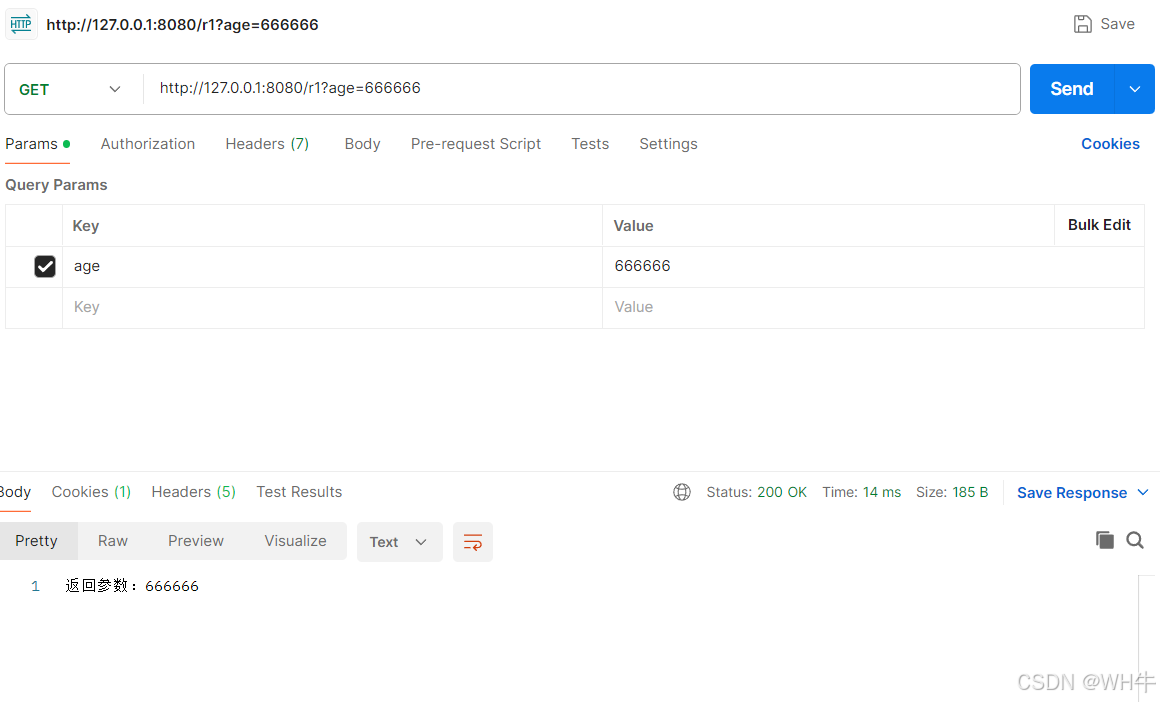1160x702 pixels.
Task: Open the Test Results tab
Action: (299, 492)
